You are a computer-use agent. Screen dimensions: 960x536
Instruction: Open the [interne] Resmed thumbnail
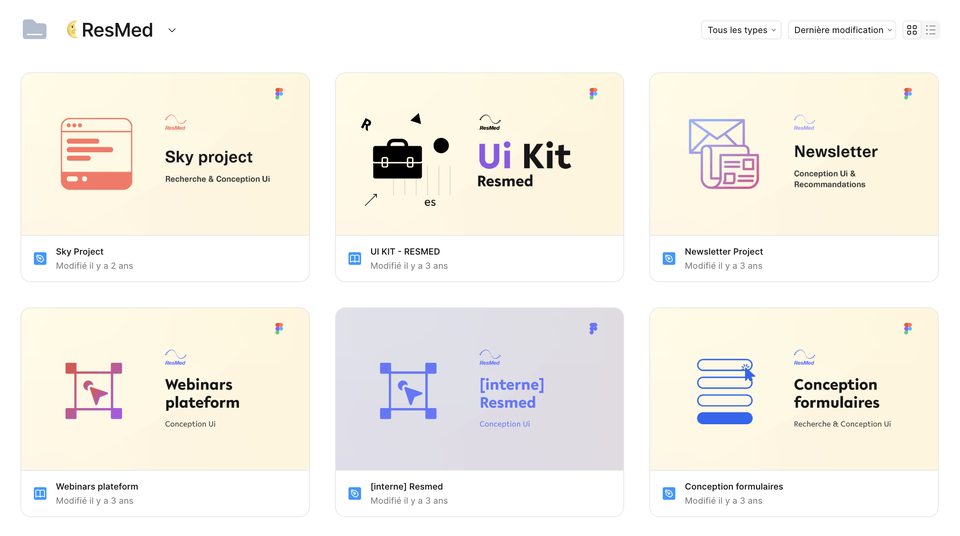(x=479, y=389)
